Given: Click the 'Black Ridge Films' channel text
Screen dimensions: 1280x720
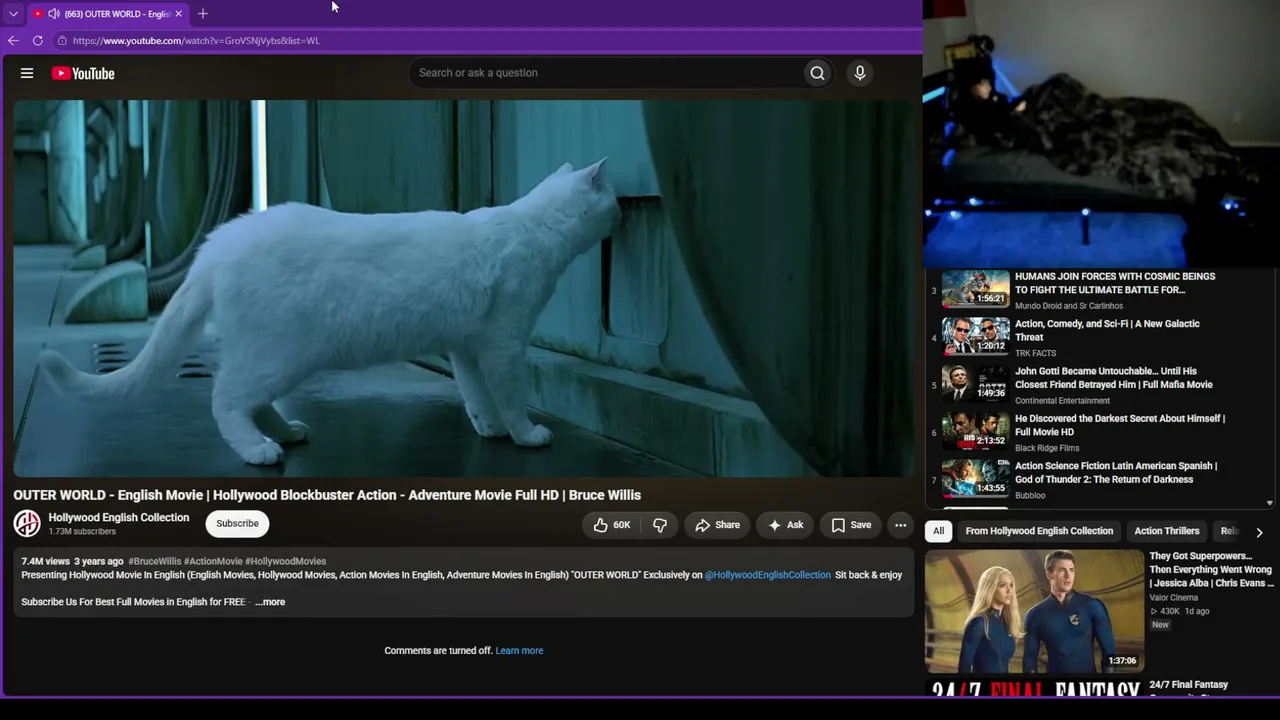Looking at the screenshot, I should click(x=1047, y=448).
